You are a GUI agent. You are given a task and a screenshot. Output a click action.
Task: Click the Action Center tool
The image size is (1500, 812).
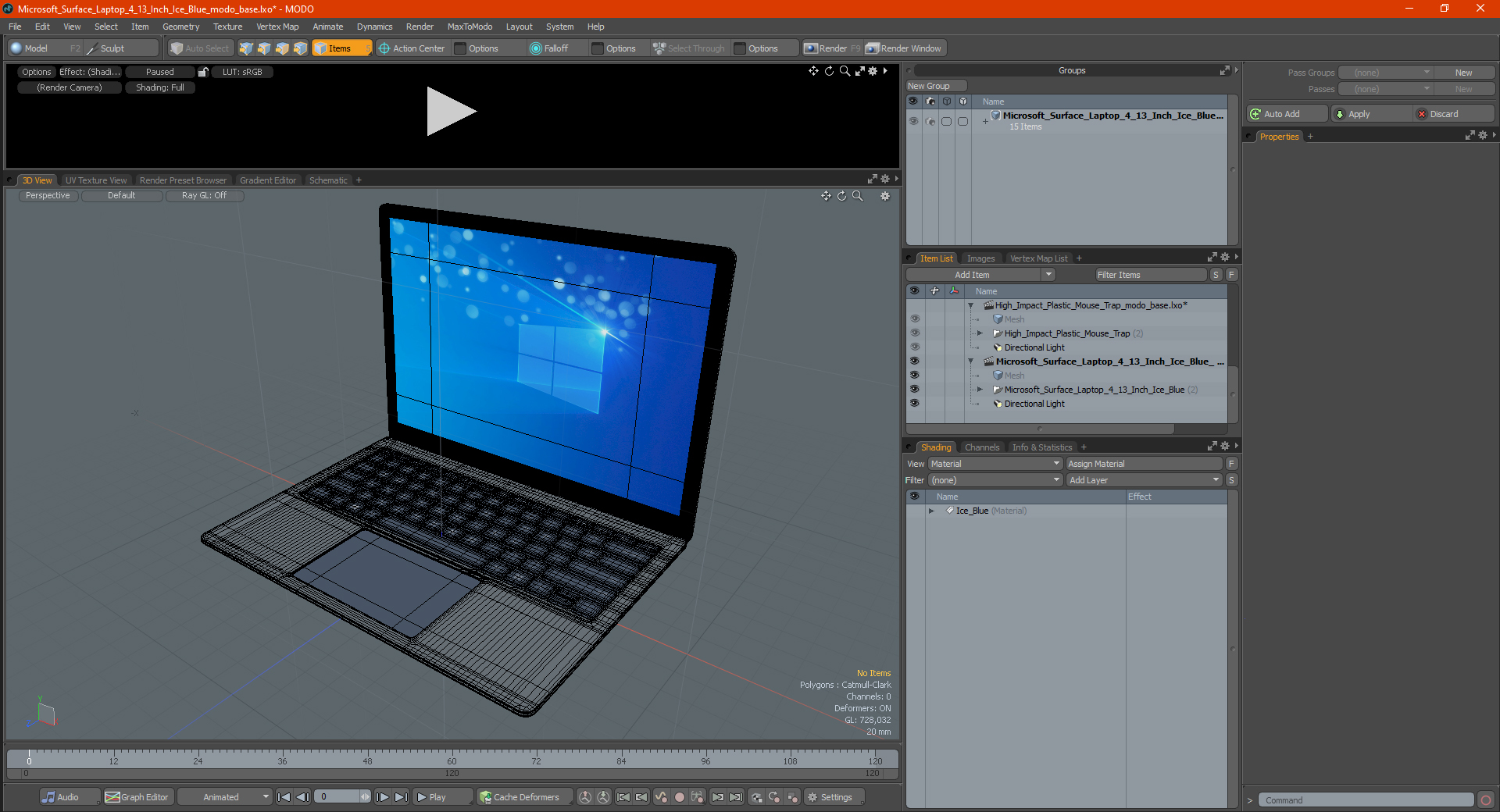tap(412, 48)
